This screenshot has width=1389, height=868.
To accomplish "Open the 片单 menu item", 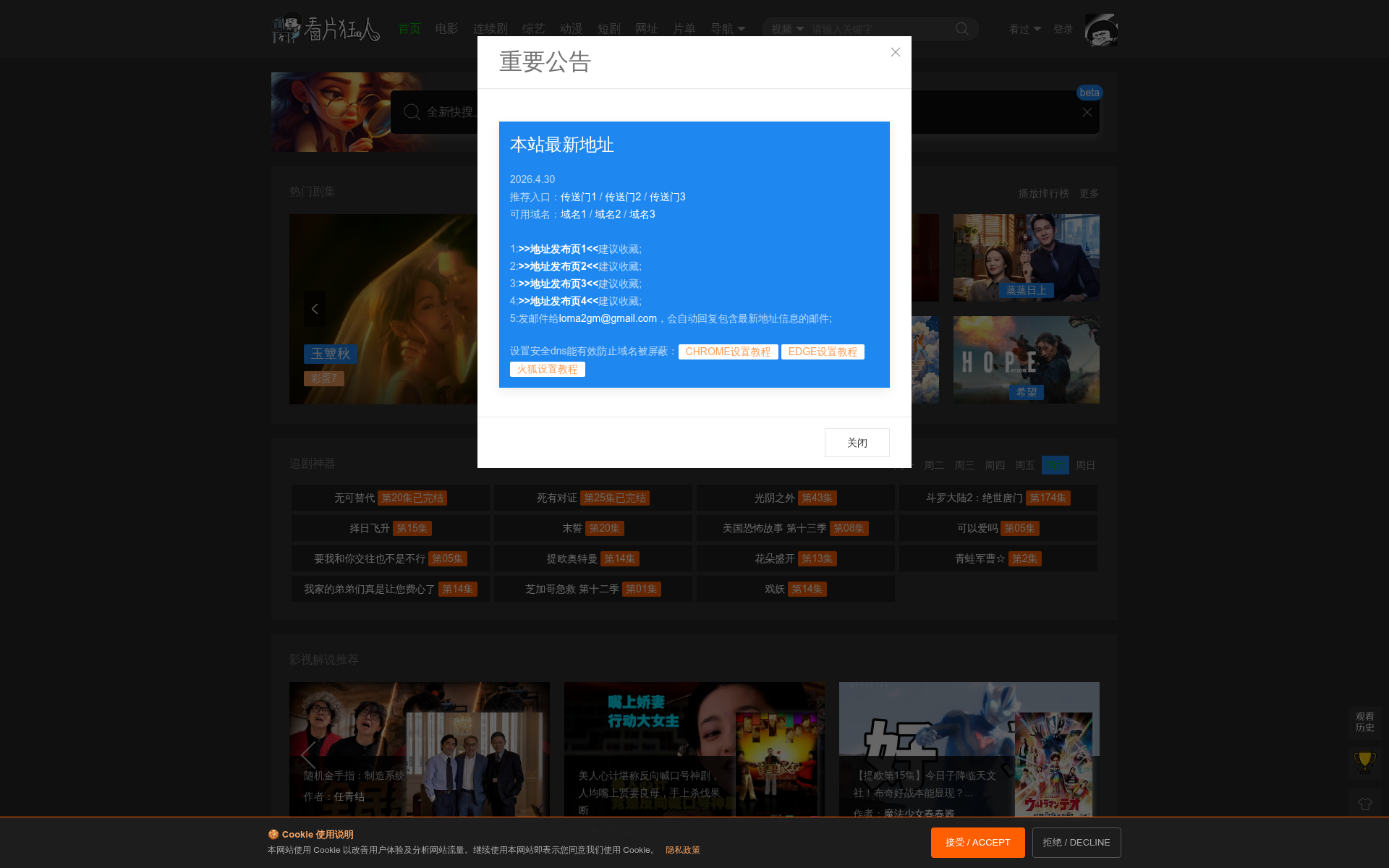I will tap(684, 29).
